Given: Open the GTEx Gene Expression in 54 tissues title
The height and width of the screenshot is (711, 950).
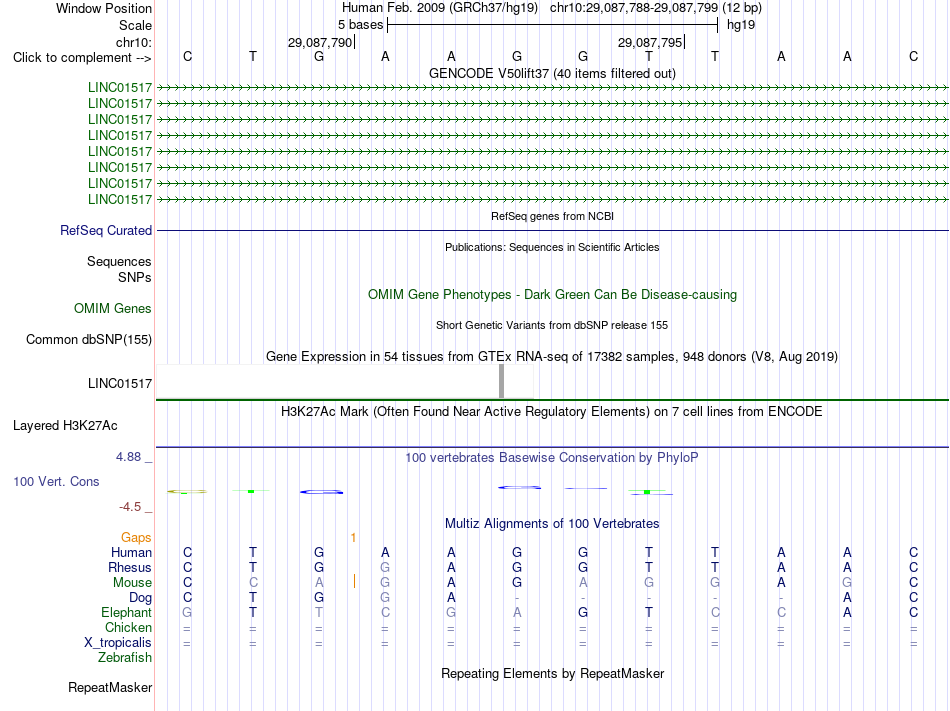Looking at the screenshot, I should (x=552, y=356).
